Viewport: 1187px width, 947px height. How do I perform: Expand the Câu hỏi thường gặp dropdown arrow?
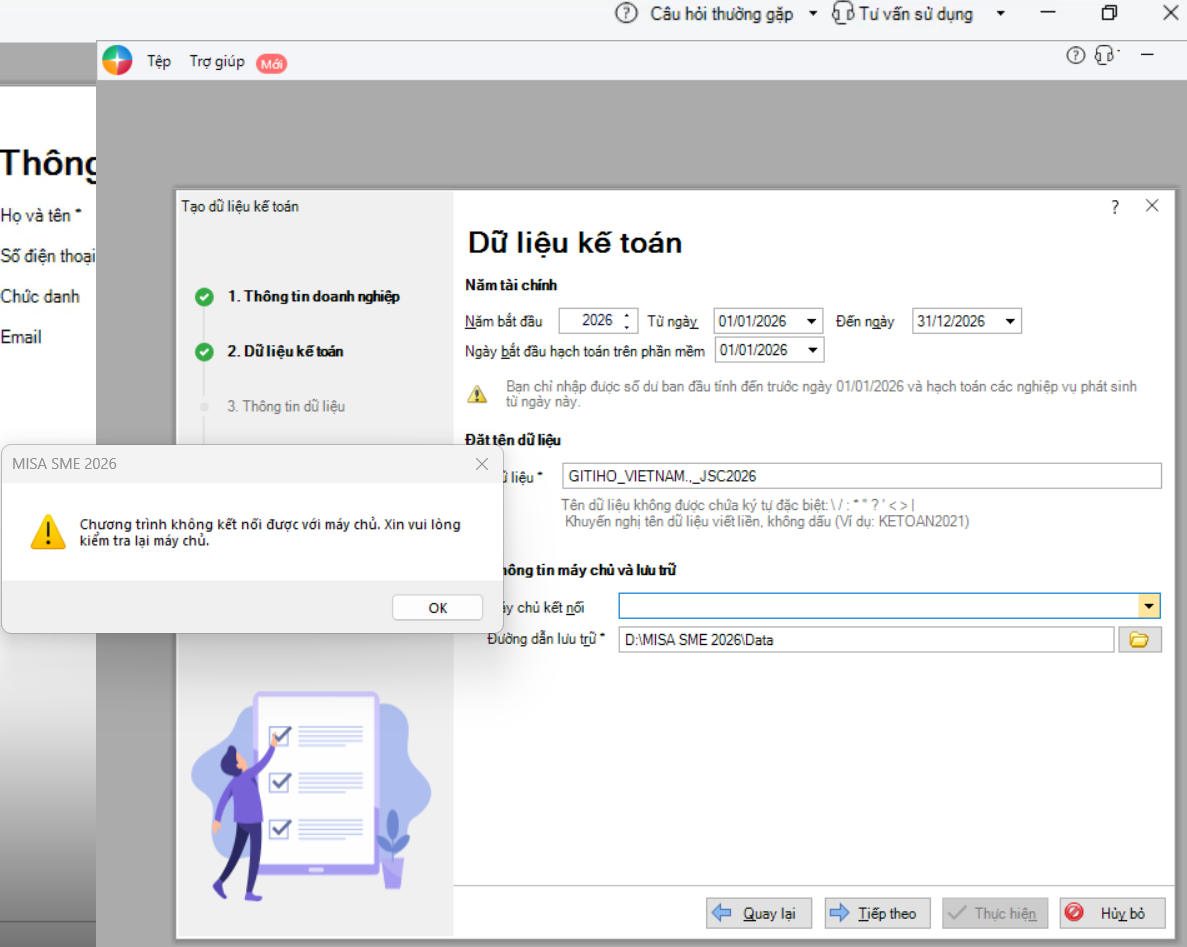[x=813, y=14]
